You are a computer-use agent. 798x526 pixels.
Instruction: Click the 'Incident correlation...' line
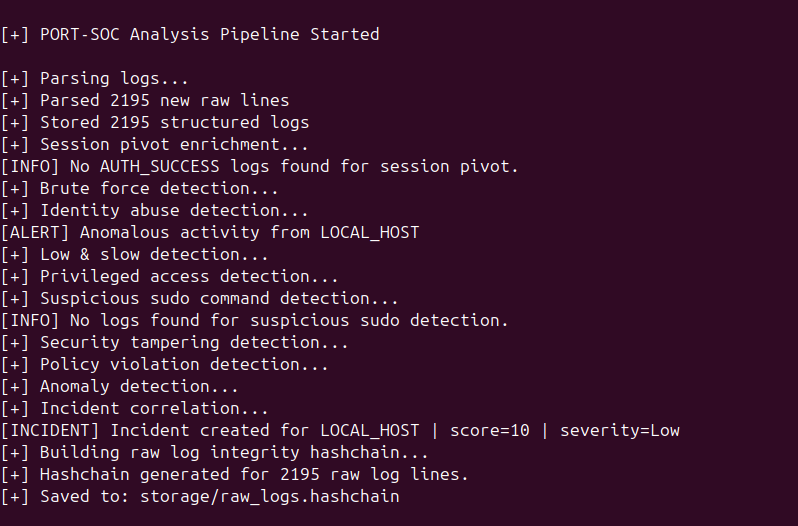pyautogui.click(x=135, y=408)
